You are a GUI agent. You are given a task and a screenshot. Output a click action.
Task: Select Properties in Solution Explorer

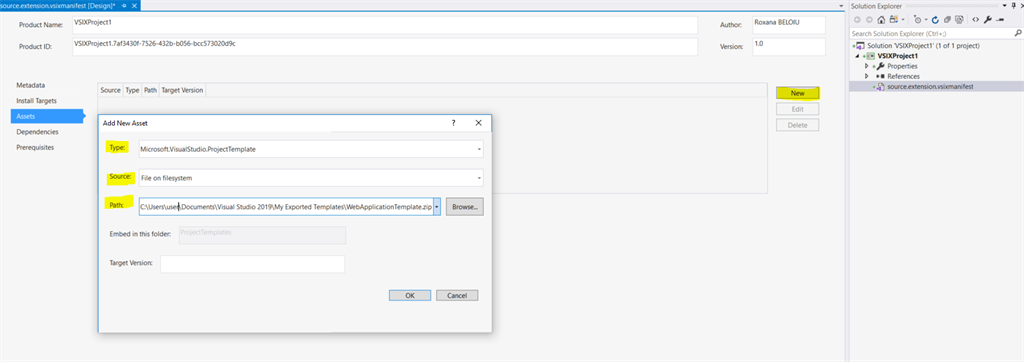902,66
